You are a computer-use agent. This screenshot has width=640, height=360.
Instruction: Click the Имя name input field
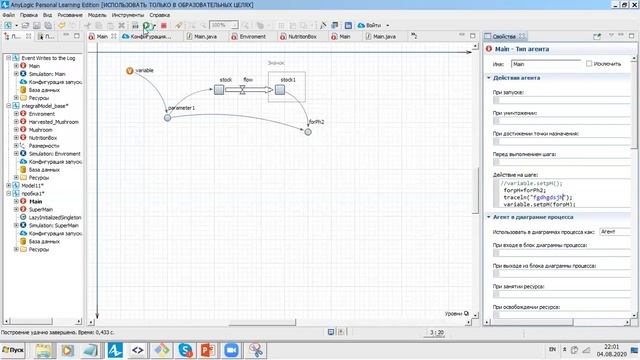pos(546,64)
